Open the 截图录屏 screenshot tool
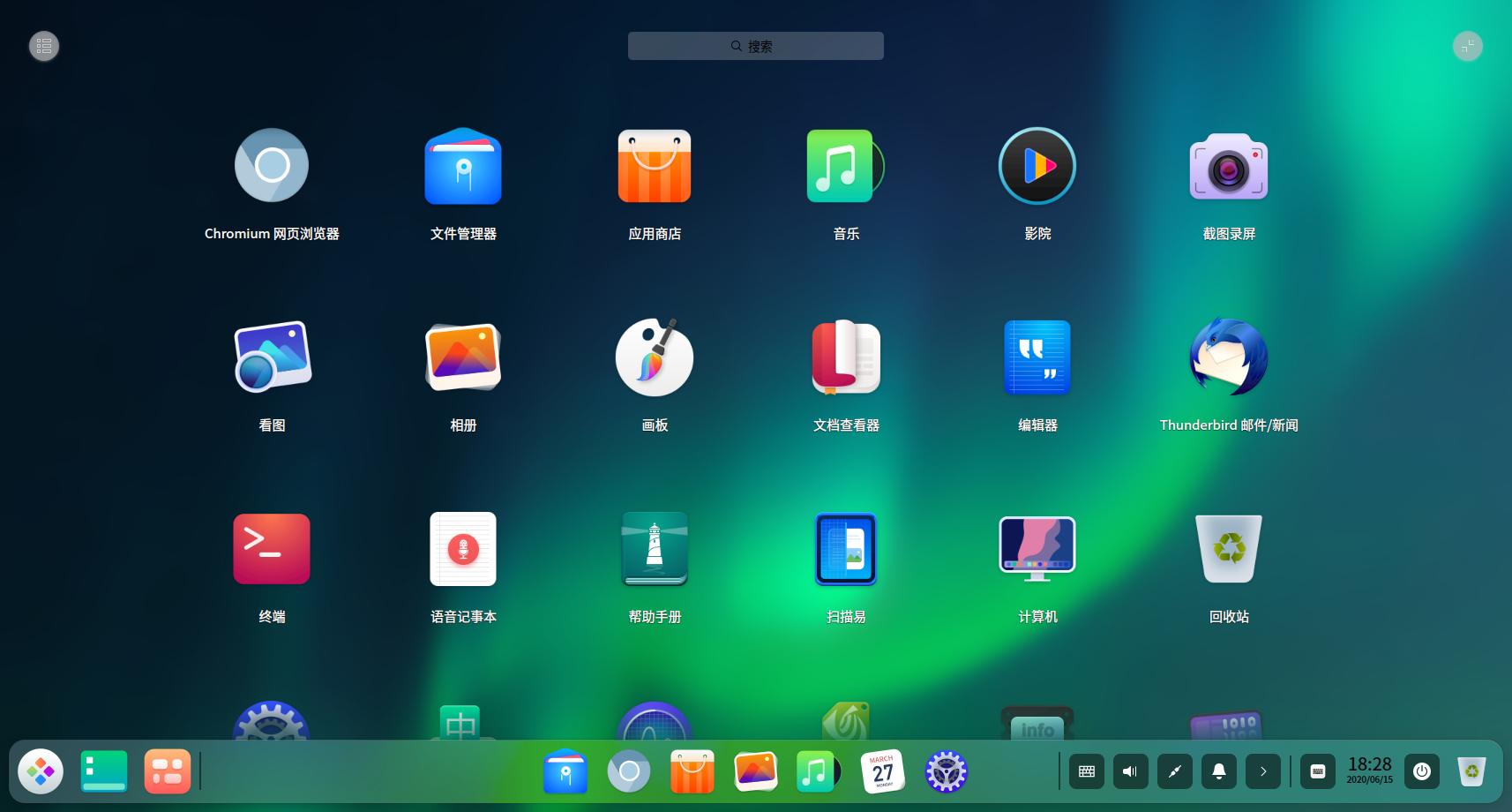The width and height of the screenshot is (1512, 812). point(1228,166)
